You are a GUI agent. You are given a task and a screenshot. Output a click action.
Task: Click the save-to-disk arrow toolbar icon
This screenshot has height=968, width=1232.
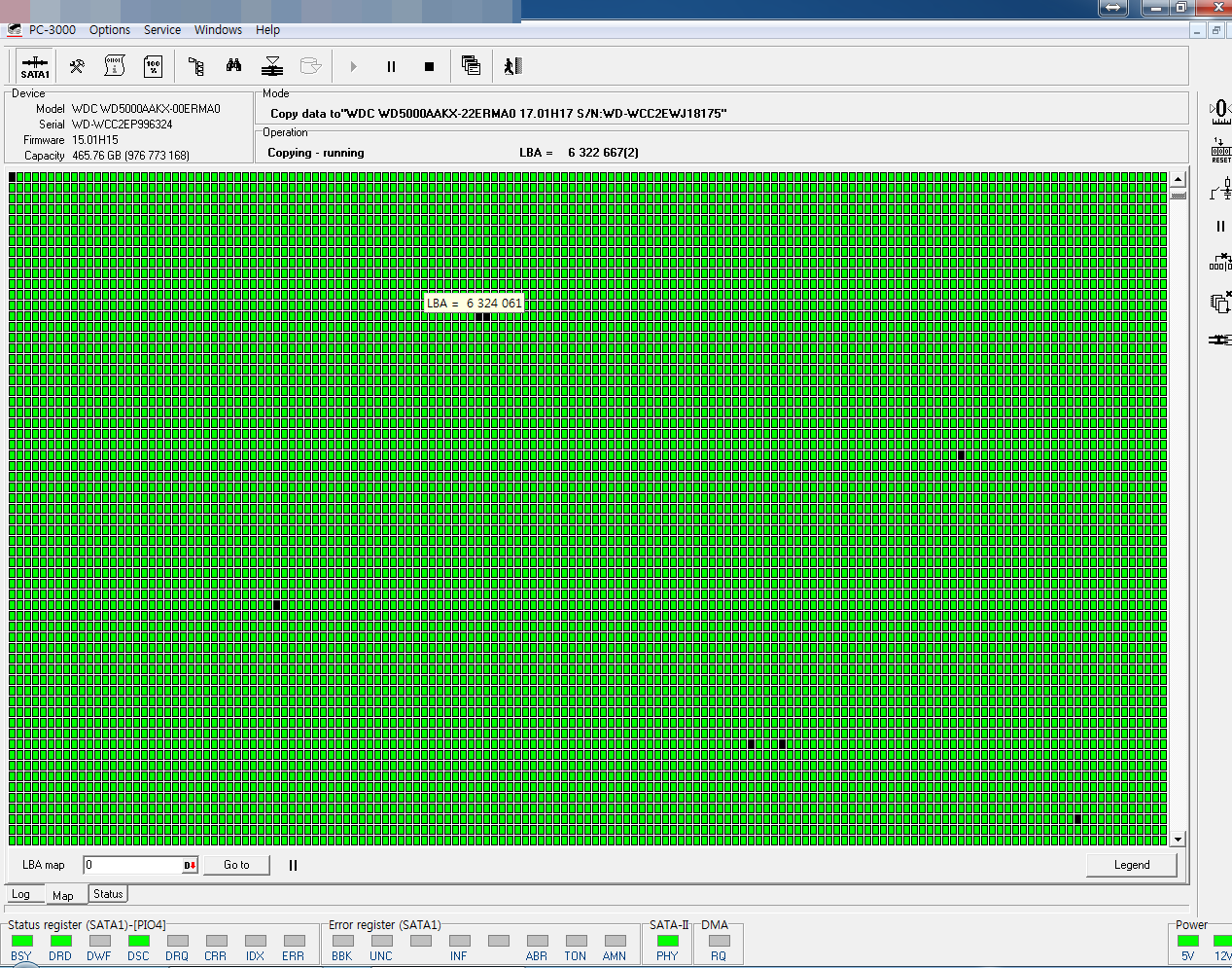272,66
